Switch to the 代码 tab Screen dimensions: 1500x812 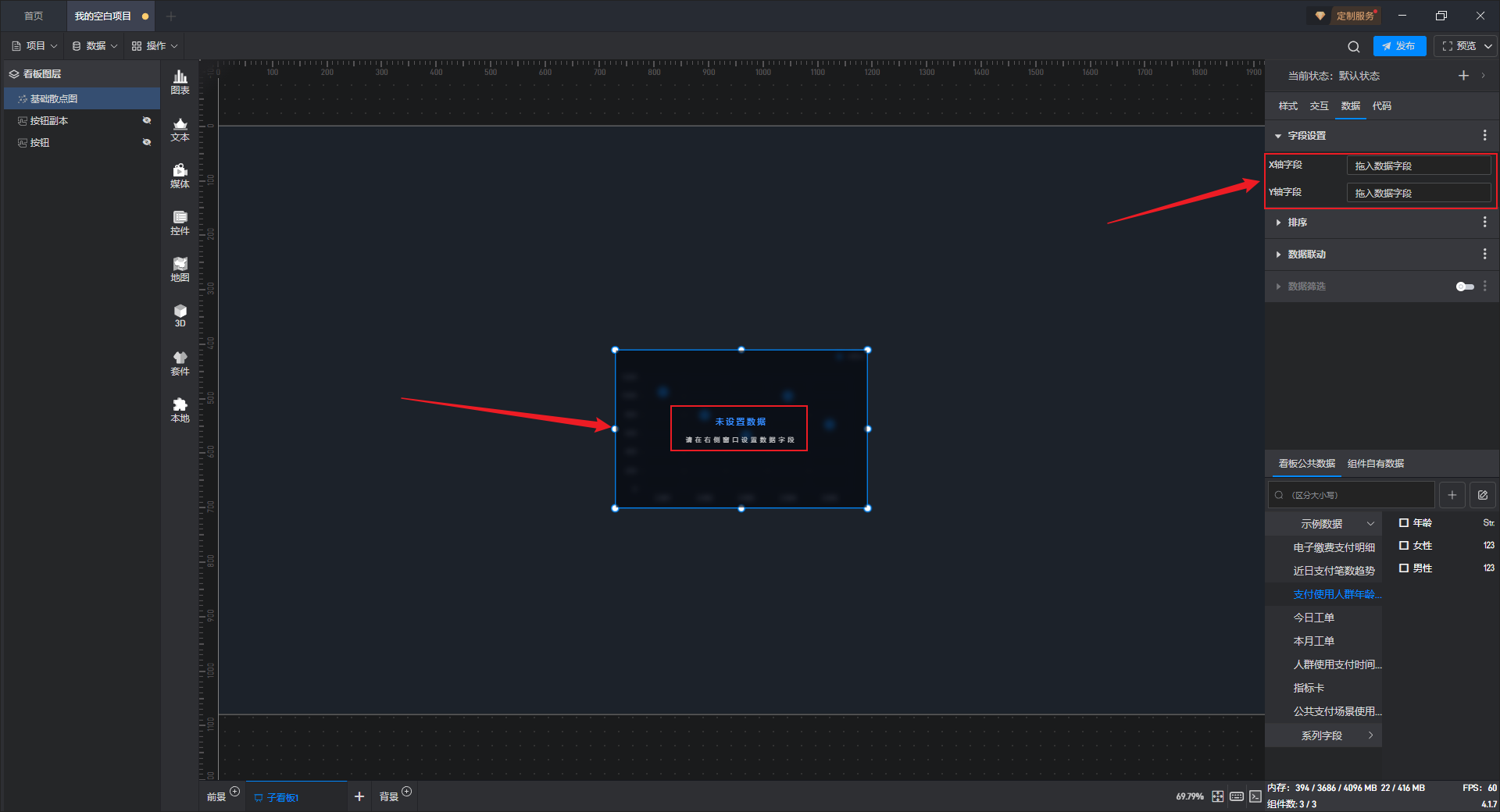[1381, 106]
